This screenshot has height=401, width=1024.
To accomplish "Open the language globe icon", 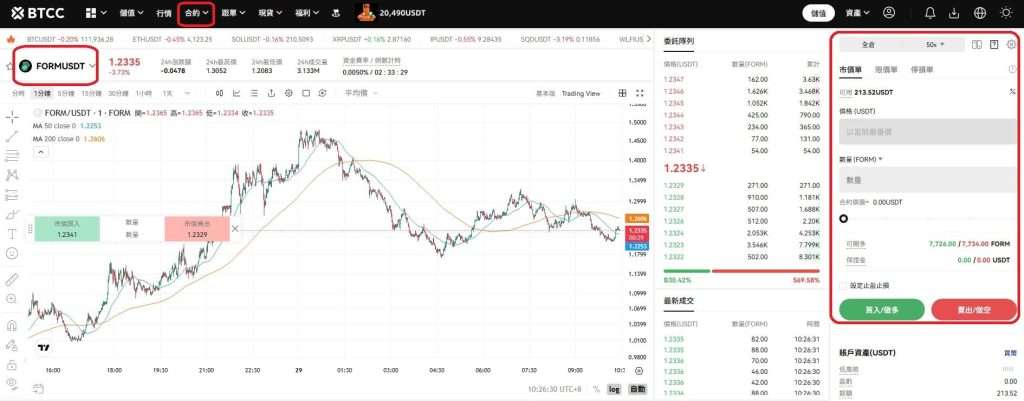I will [x=980, y=12].
